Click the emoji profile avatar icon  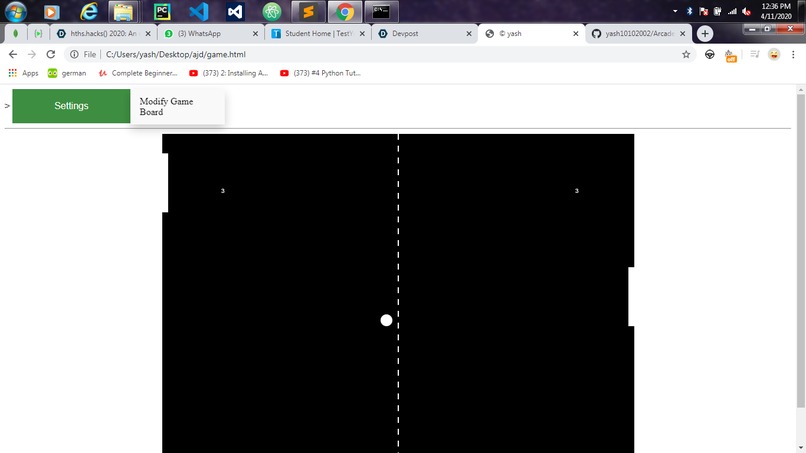[x=774, y=54]
